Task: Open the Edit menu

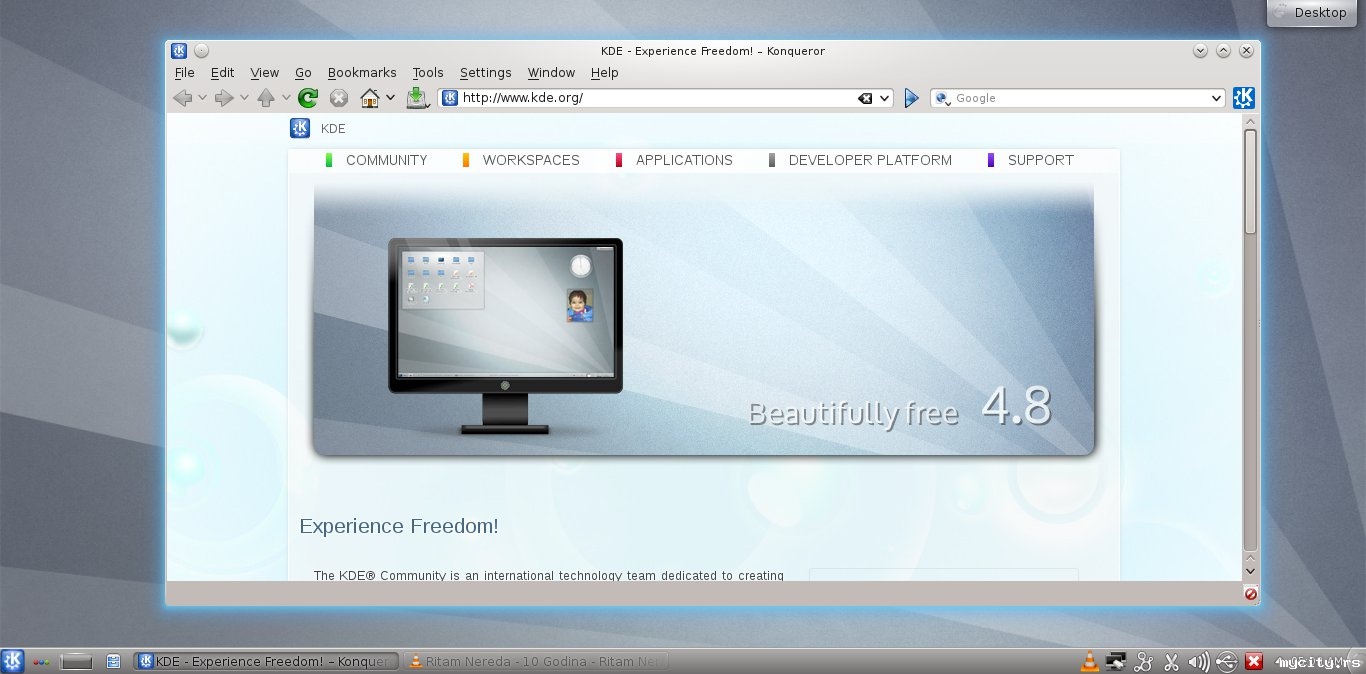Action: point(222,73)
